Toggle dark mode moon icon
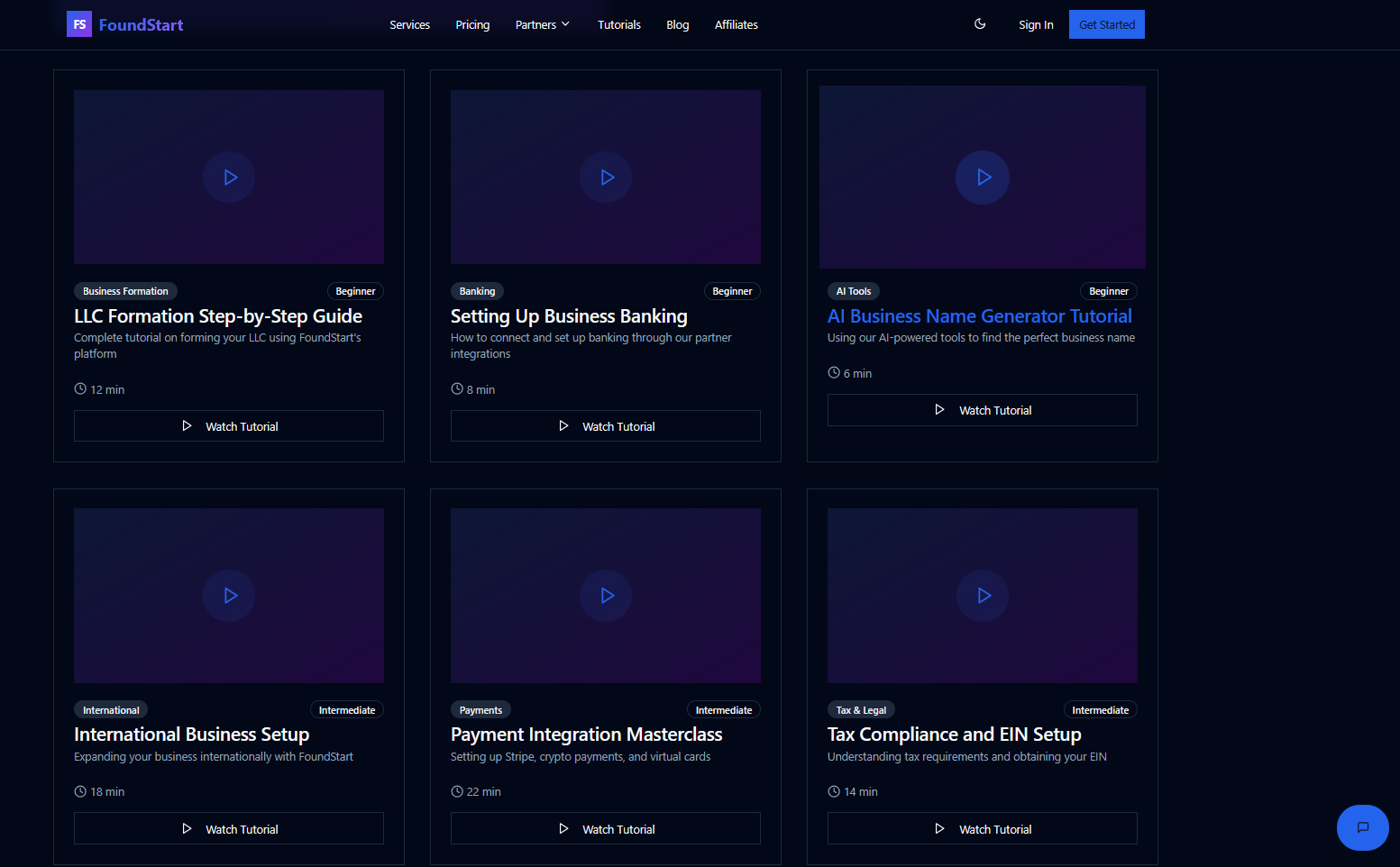 (980, 24)
